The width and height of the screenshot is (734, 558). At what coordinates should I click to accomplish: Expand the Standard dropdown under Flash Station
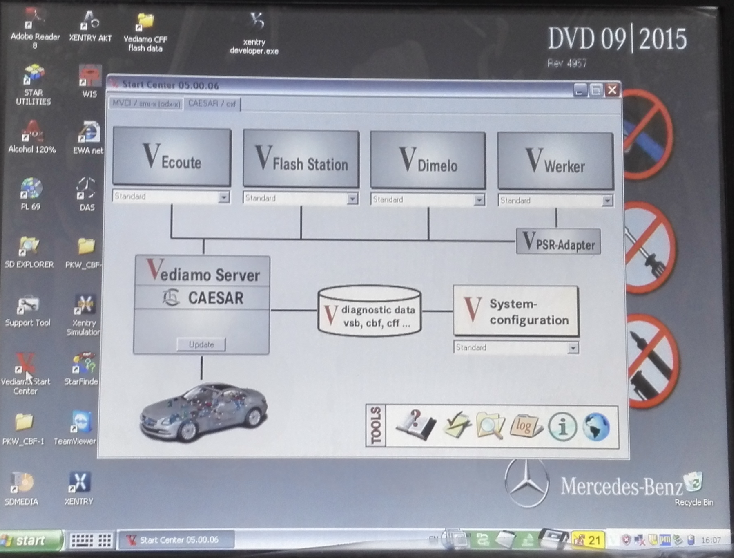pos(352,199)
